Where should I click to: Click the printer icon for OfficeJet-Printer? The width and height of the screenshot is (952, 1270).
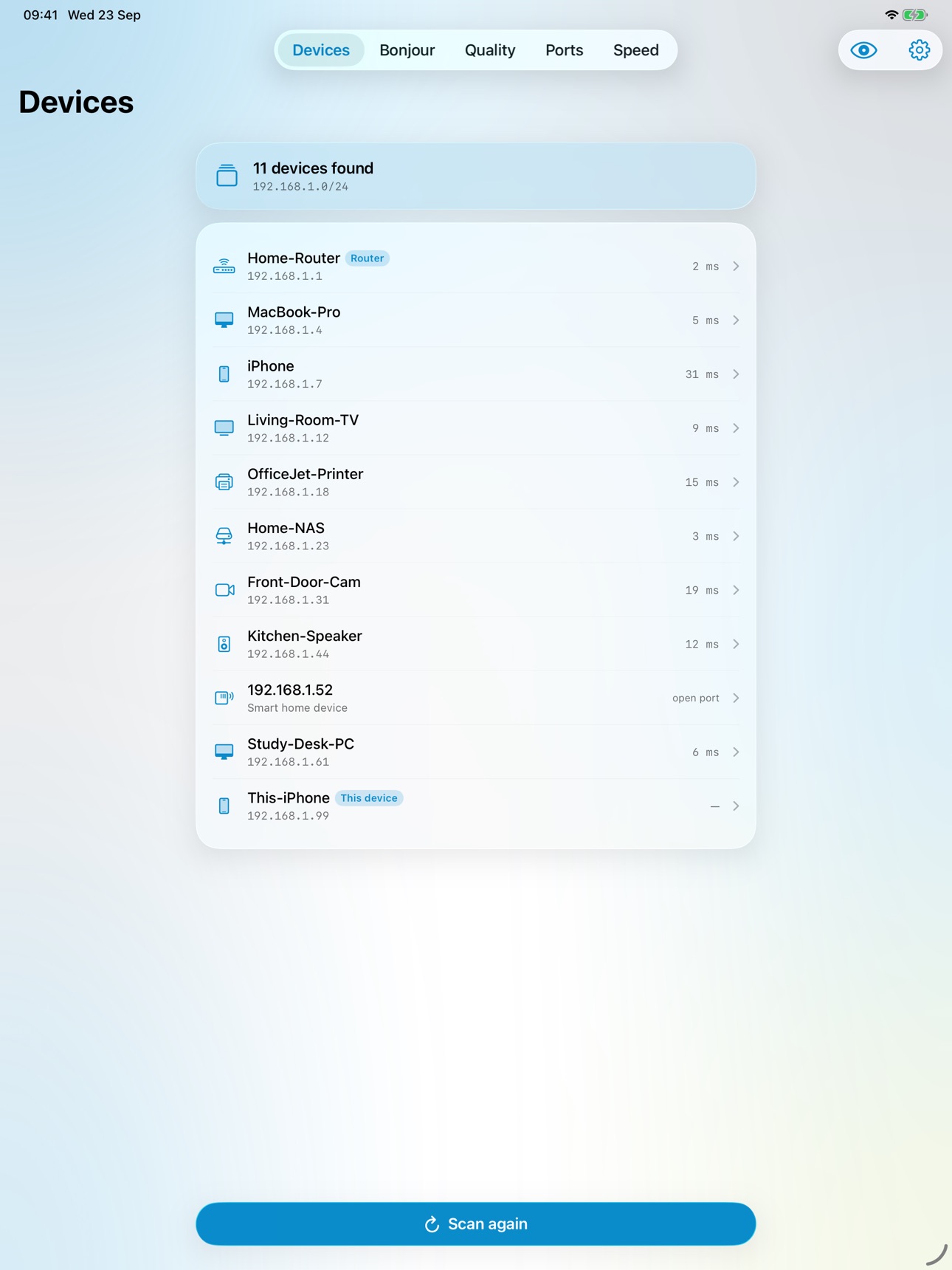[224, 482]
